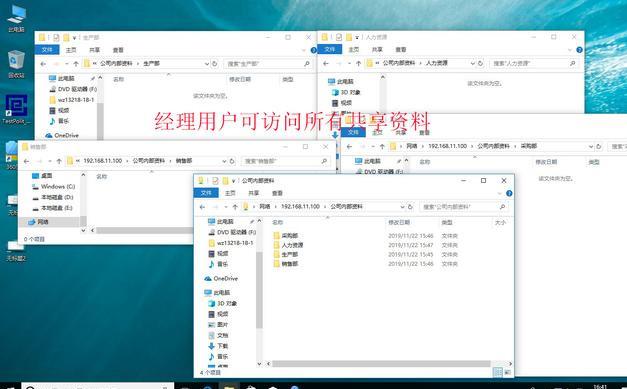Select 本地磁盘 (D:) in 销售部 navigation pane
The height and width of the screenshot is (389, 627).
click(53, 197)
